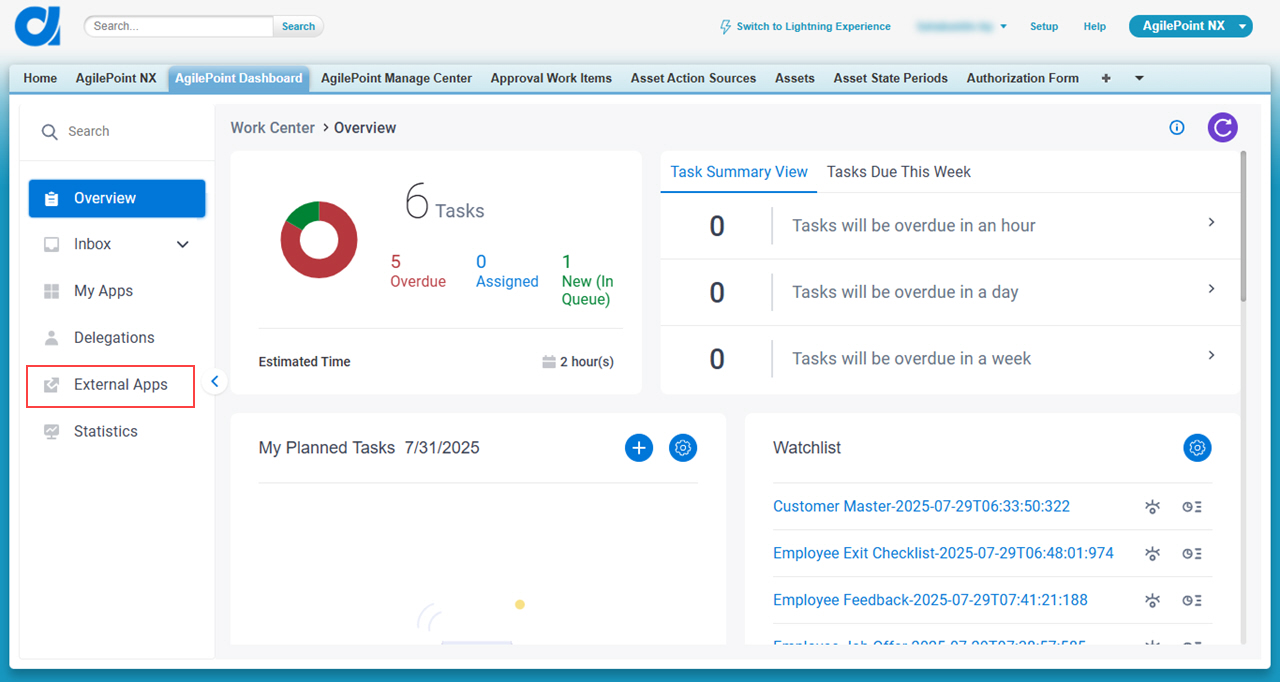Click the Inbox tray icon

(52, 244)
